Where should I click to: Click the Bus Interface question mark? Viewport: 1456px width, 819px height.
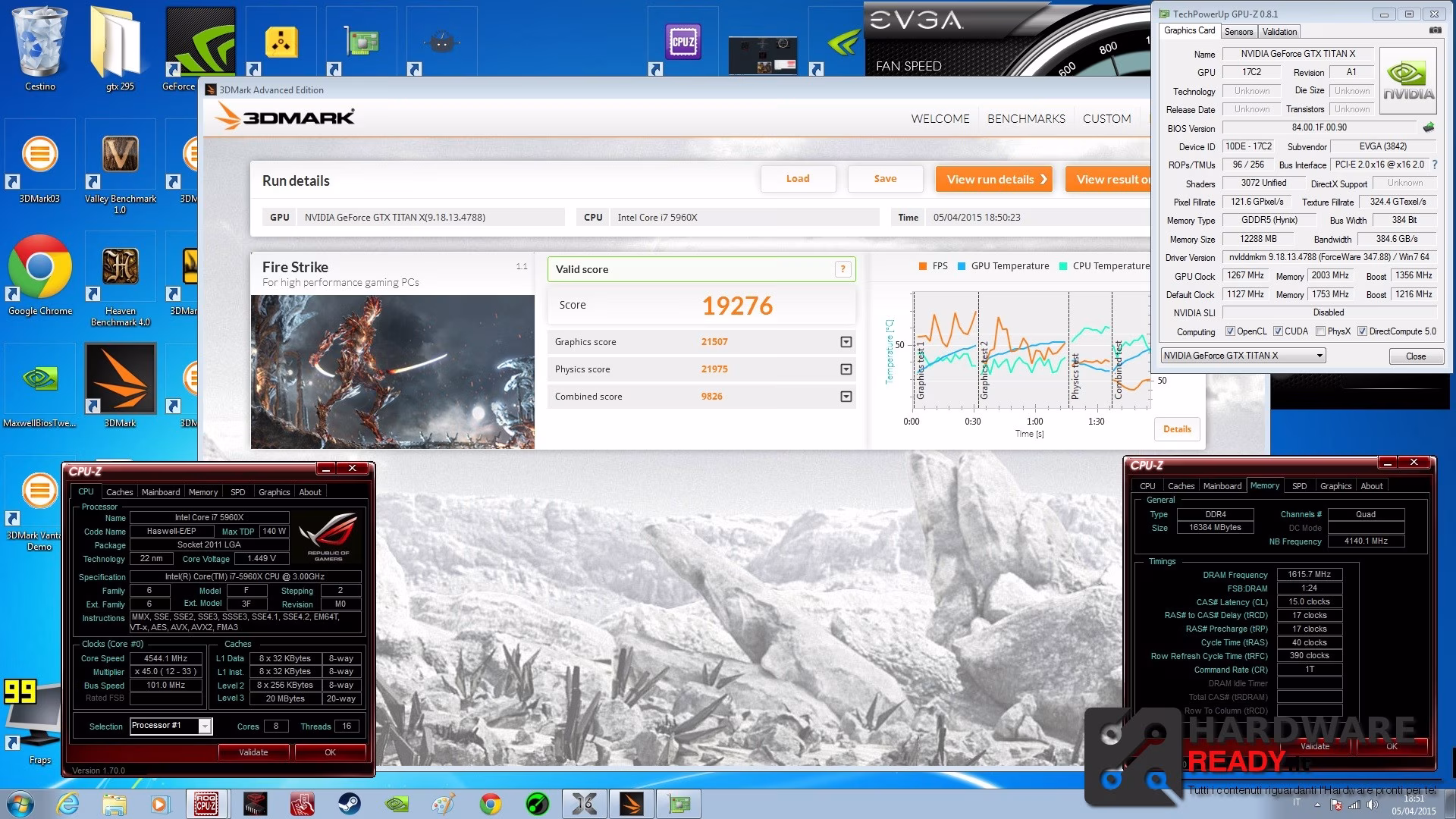1434,165
